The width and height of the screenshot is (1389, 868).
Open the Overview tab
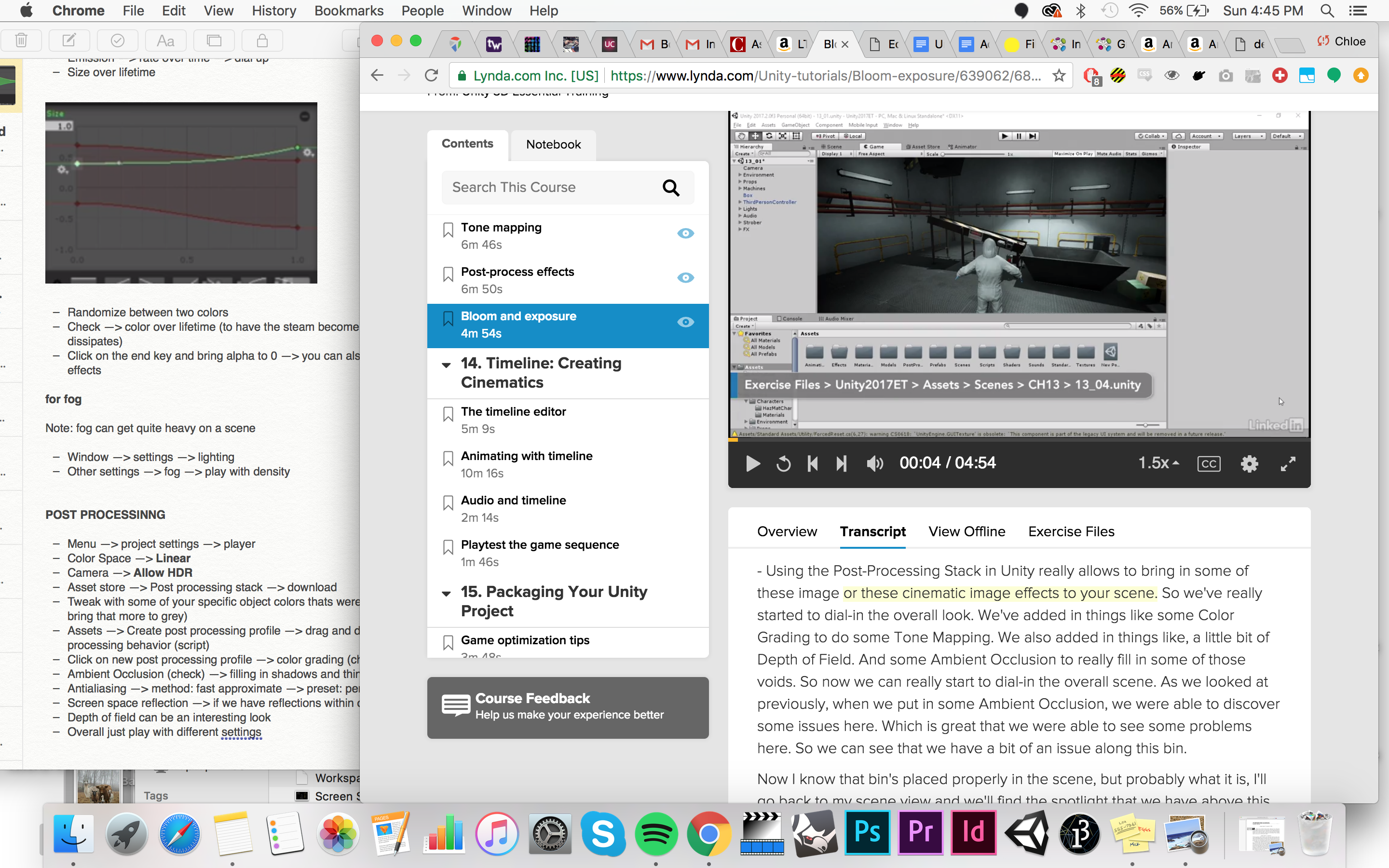pyautogui.click(x=786, y=531)
